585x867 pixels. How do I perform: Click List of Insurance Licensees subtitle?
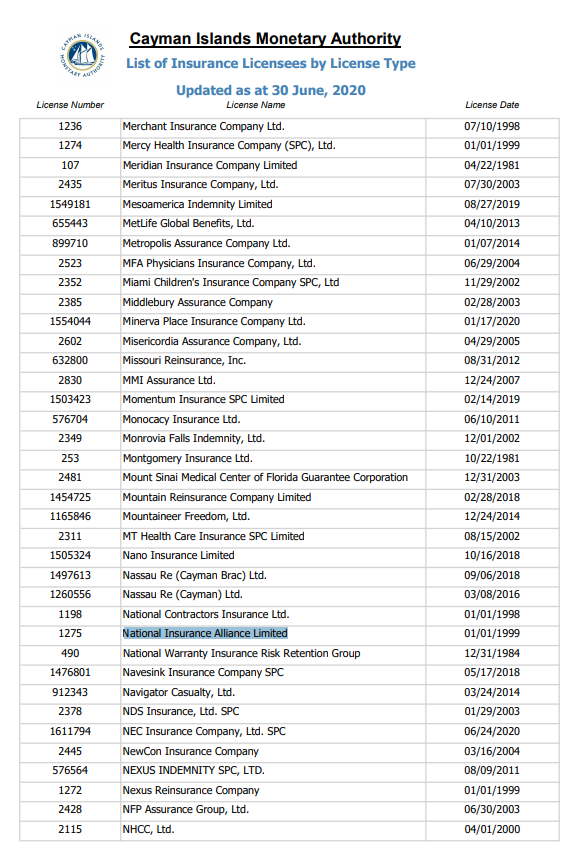point(271,64)
